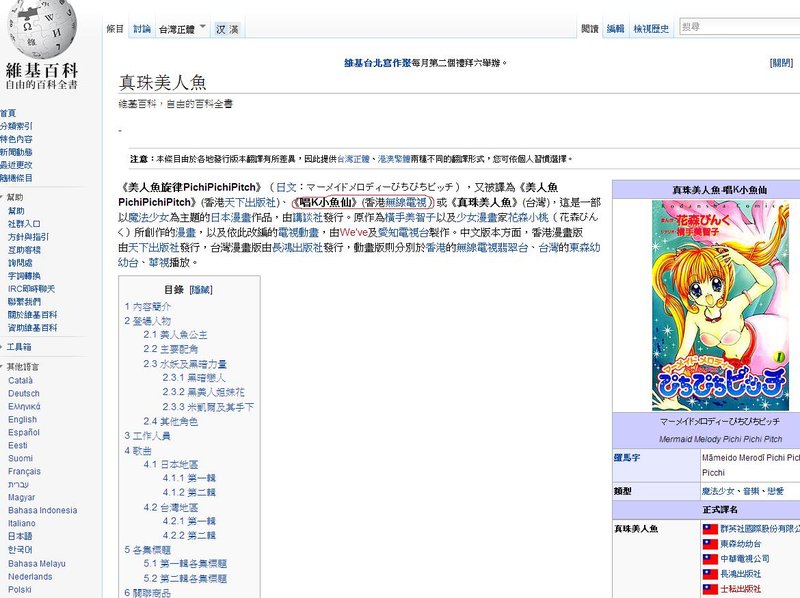
Task: Collapse the 其他語言 sidebar section
Action: [20, 367]
